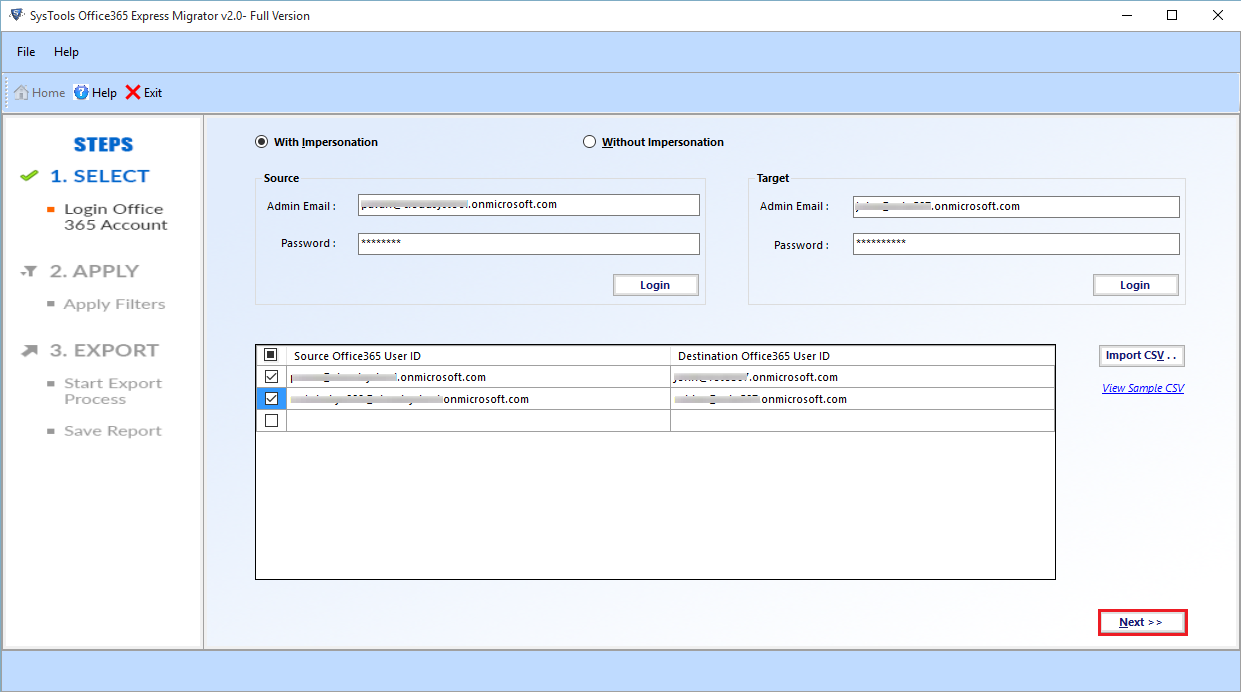This screenshot has width=1241, height=692.
Task: Click the Target Login button
Action: (x=1135, y=285)
